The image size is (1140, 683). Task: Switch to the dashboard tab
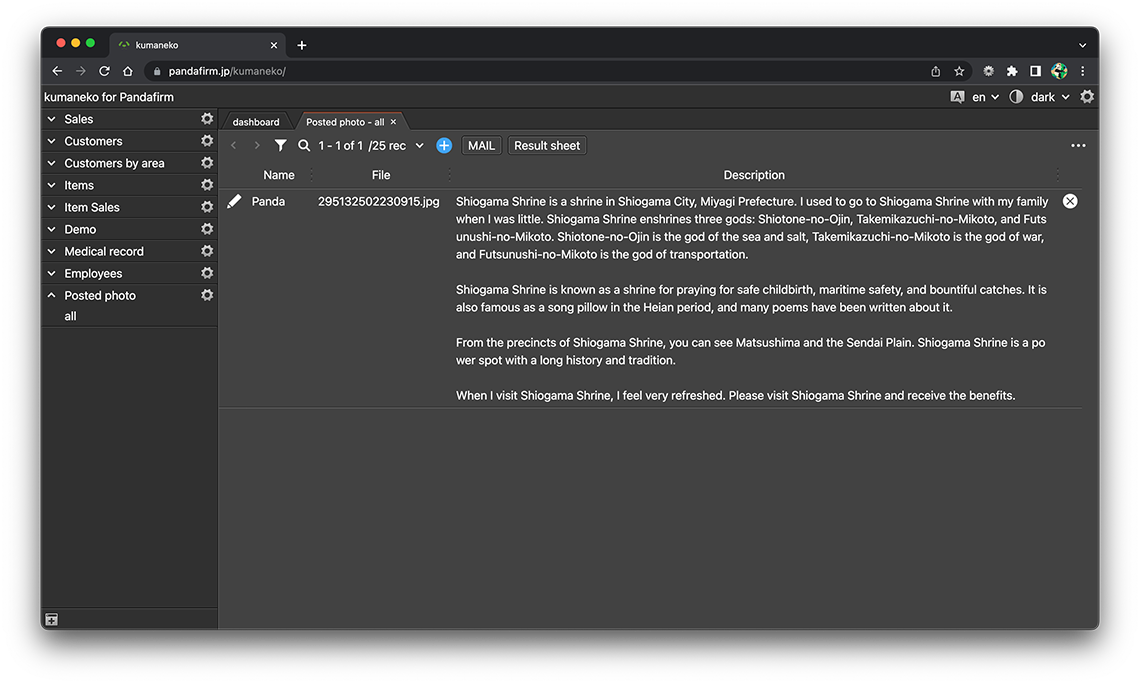[x=256, y=122]
